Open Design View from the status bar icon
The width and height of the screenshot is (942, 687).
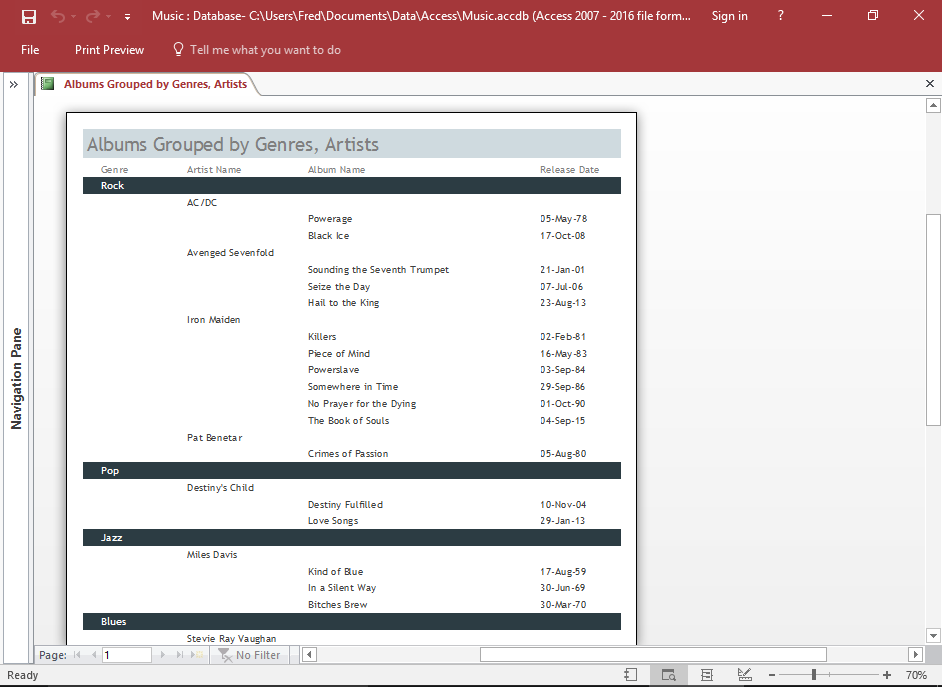pos(744,675)
